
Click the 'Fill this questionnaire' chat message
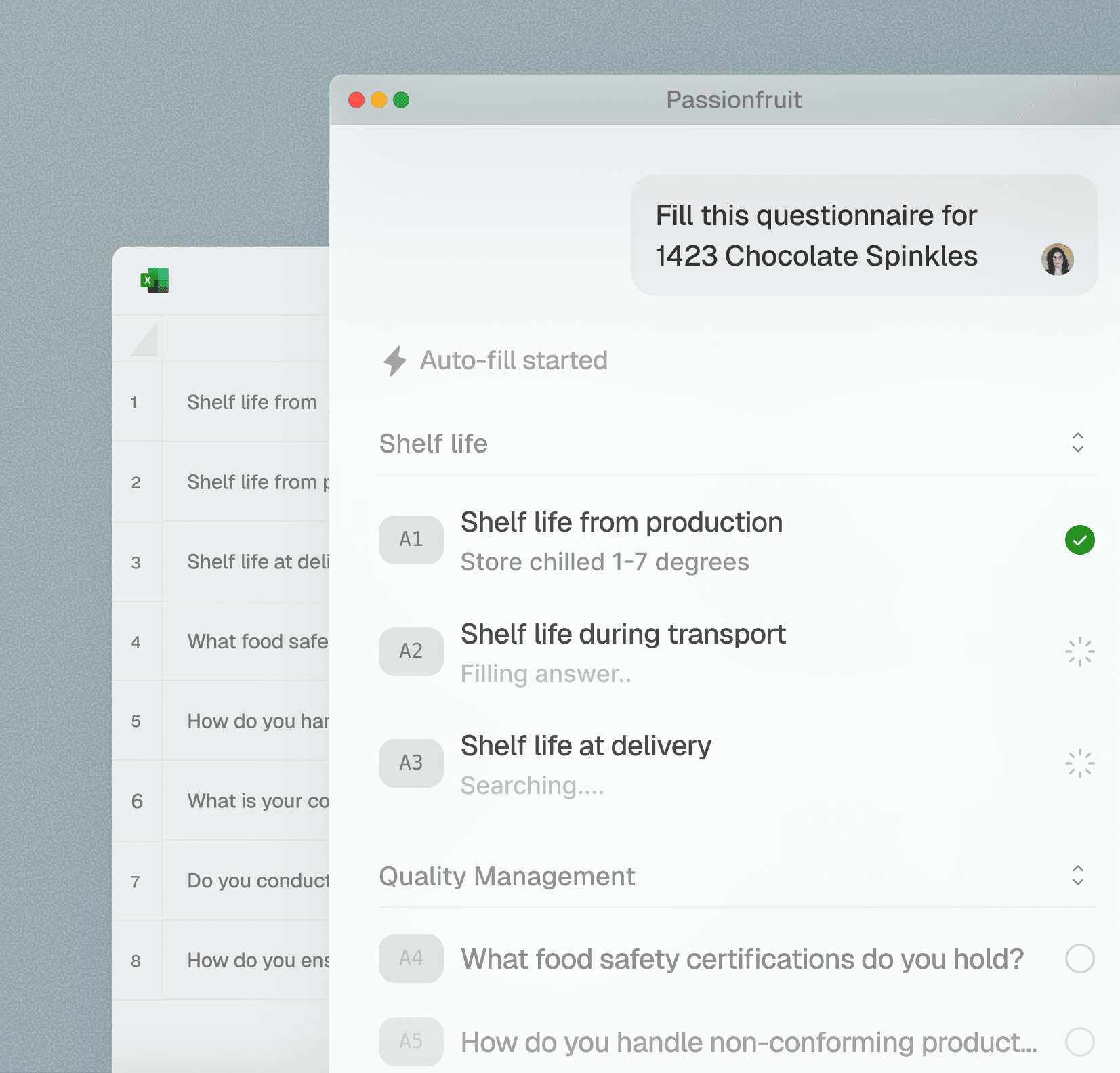click(x=864, y=235)
